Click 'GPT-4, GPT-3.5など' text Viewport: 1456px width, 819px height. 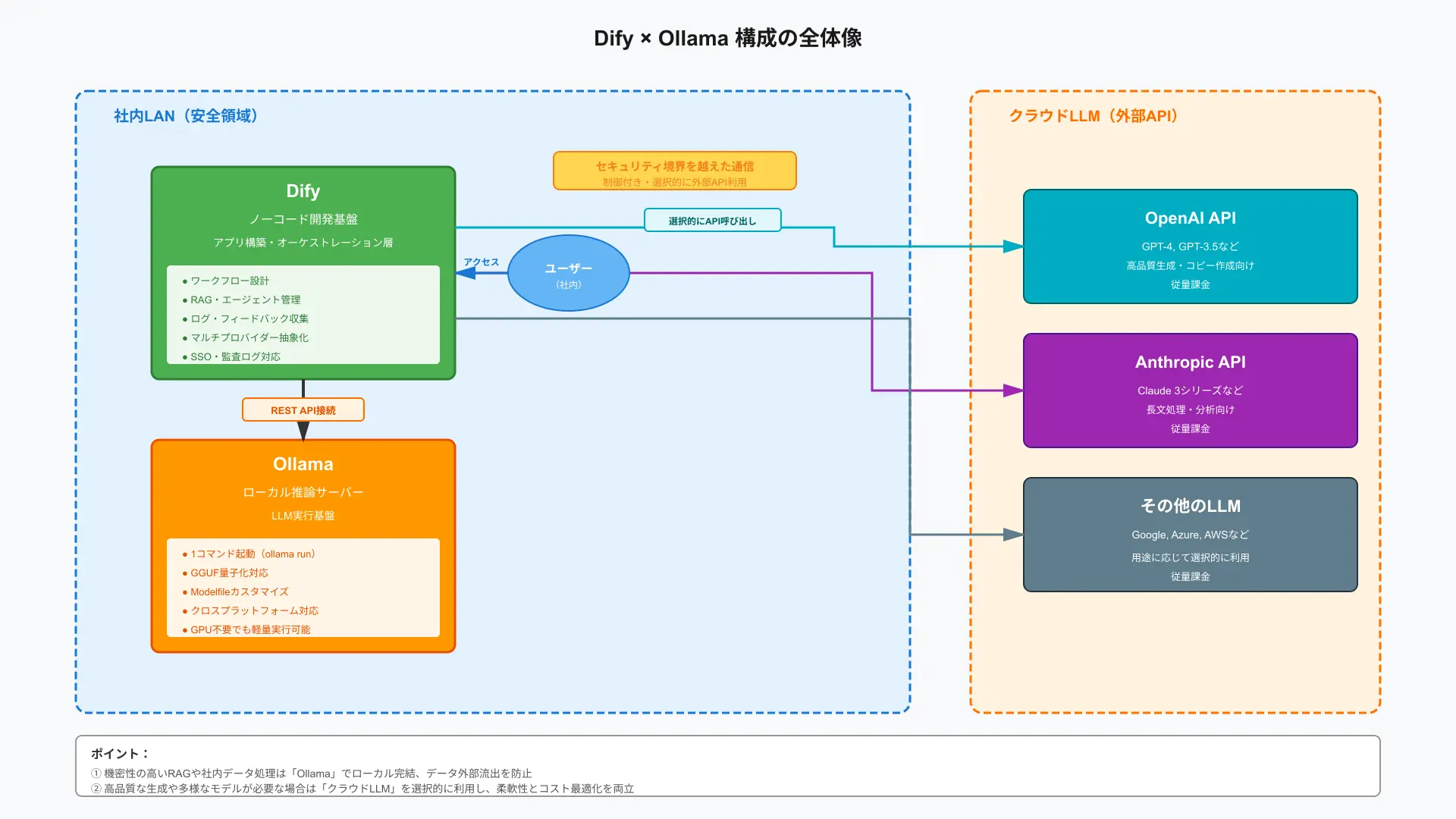point(1190,246)
